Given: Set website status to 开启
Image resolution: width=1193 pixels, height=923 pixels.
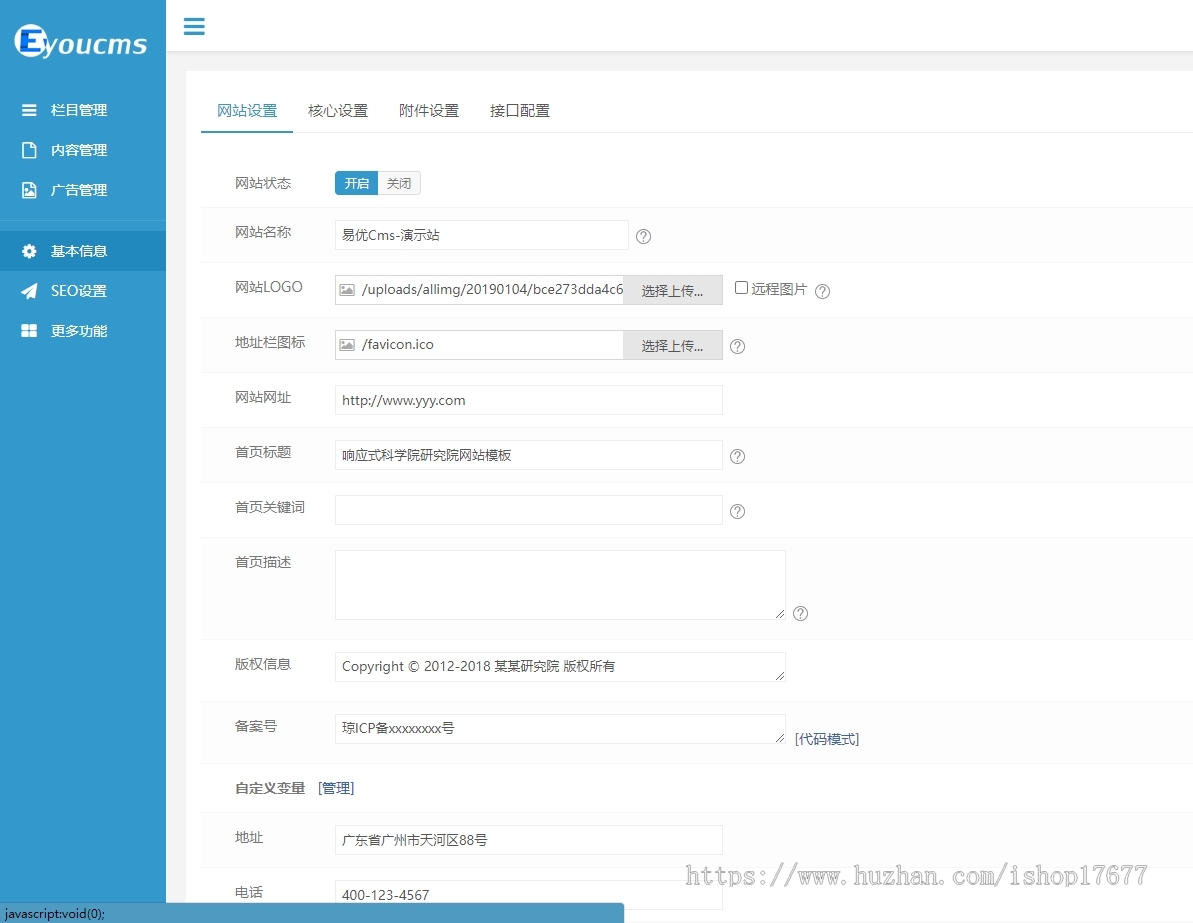Looking at the screenshot, I should pos(356,183).
